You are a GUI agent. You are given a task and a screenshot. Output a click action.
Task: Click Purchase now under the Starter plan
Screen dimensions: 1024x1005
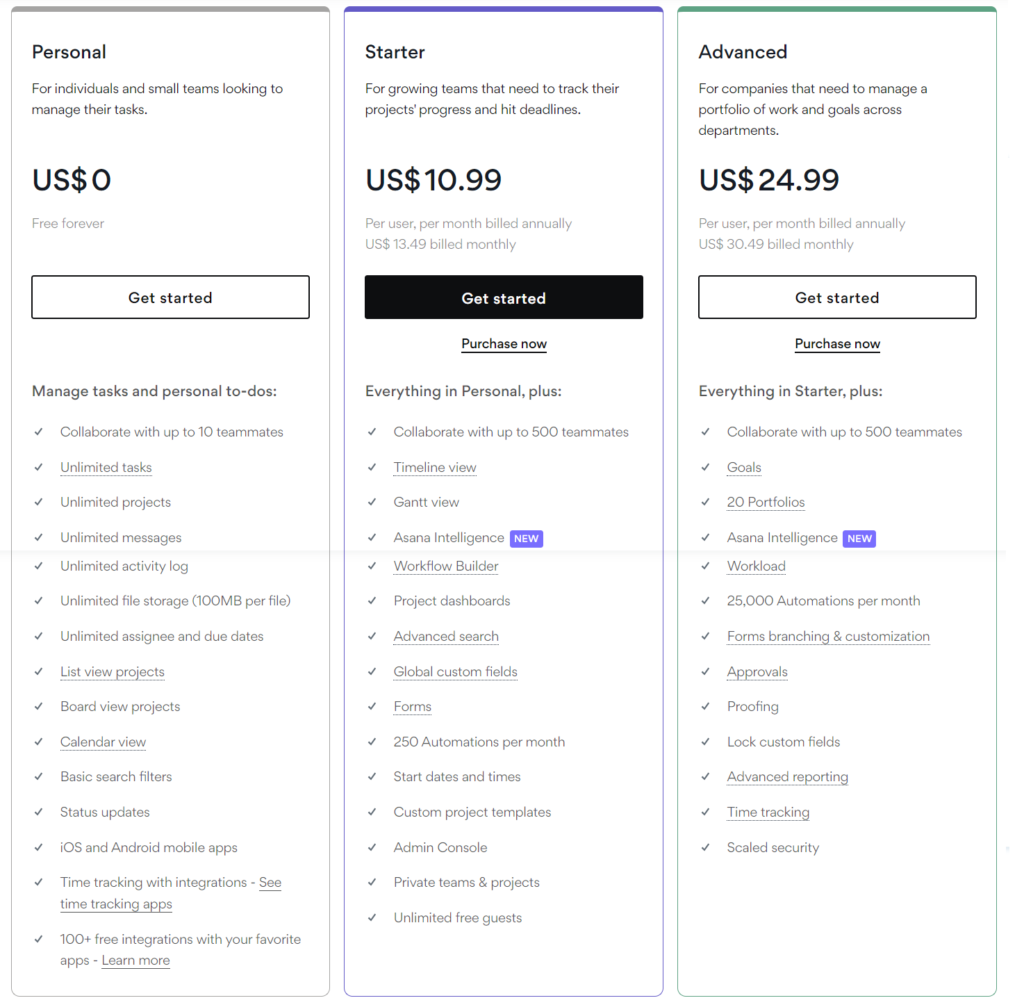503,343
